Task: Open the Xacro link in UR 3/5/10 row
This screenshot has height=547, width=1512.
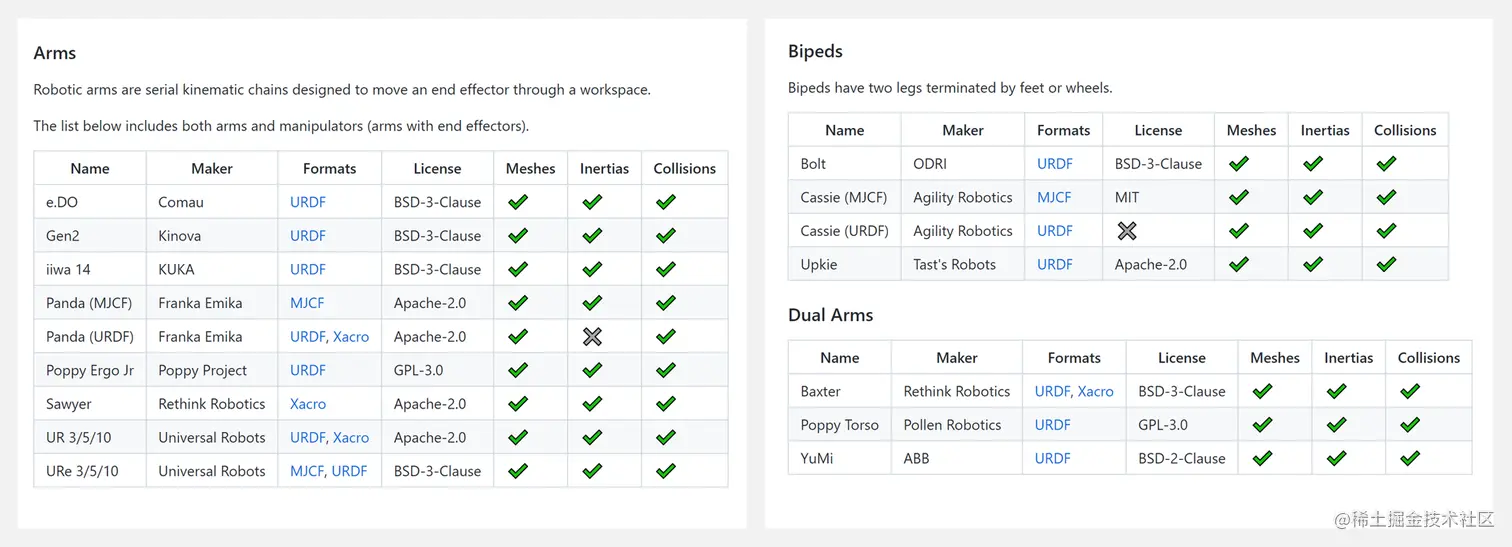Action: (351, 438)
